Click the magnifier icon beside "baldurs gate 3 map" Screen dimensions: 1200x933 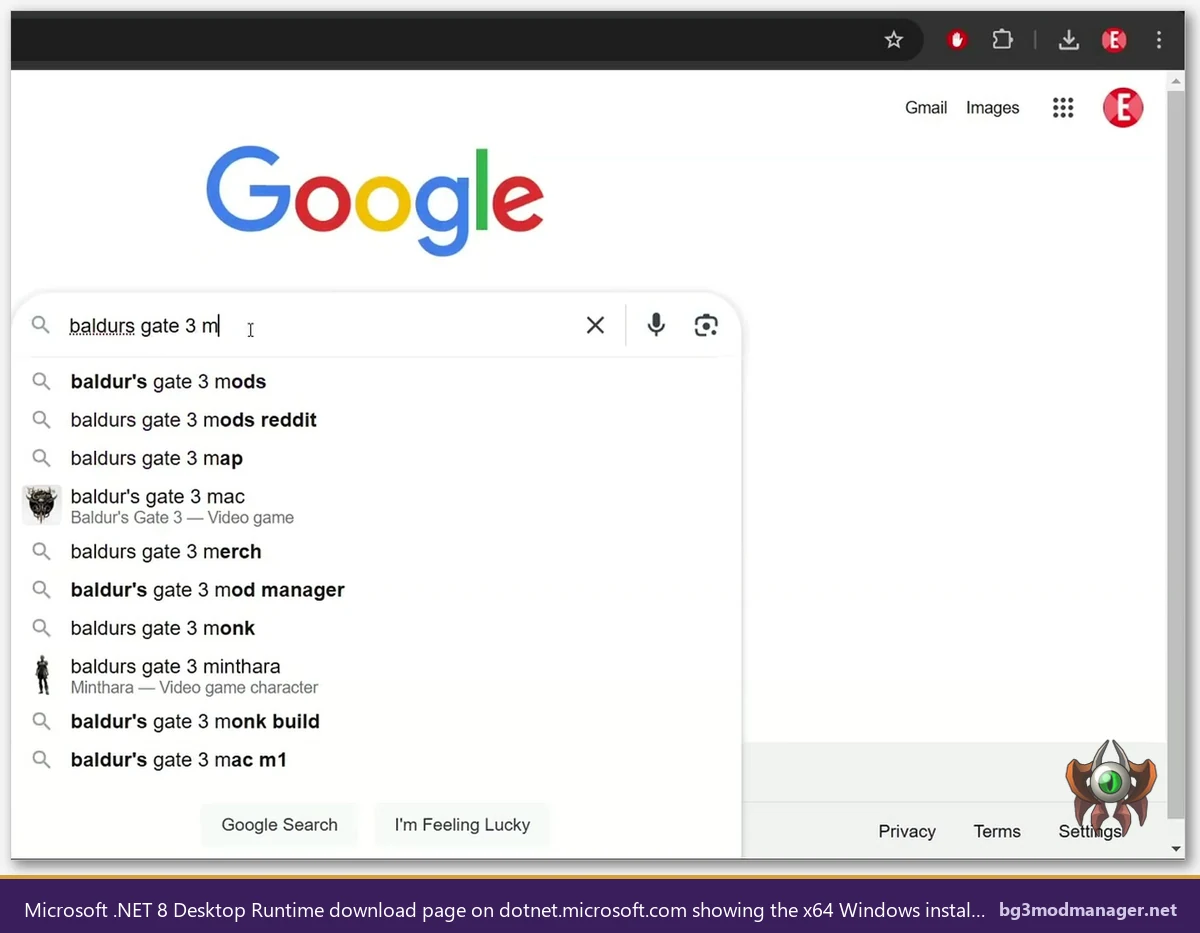click(x=41, y=457)
